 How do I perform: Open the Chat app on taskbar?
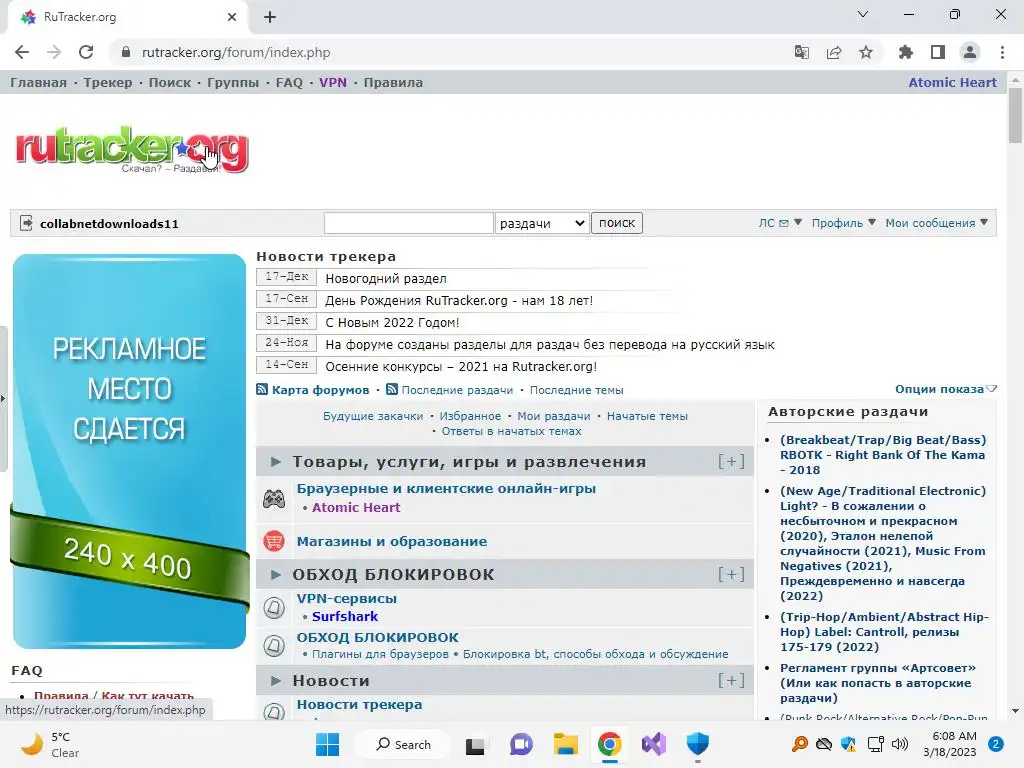pyautogui.click(x=520, y=744)
